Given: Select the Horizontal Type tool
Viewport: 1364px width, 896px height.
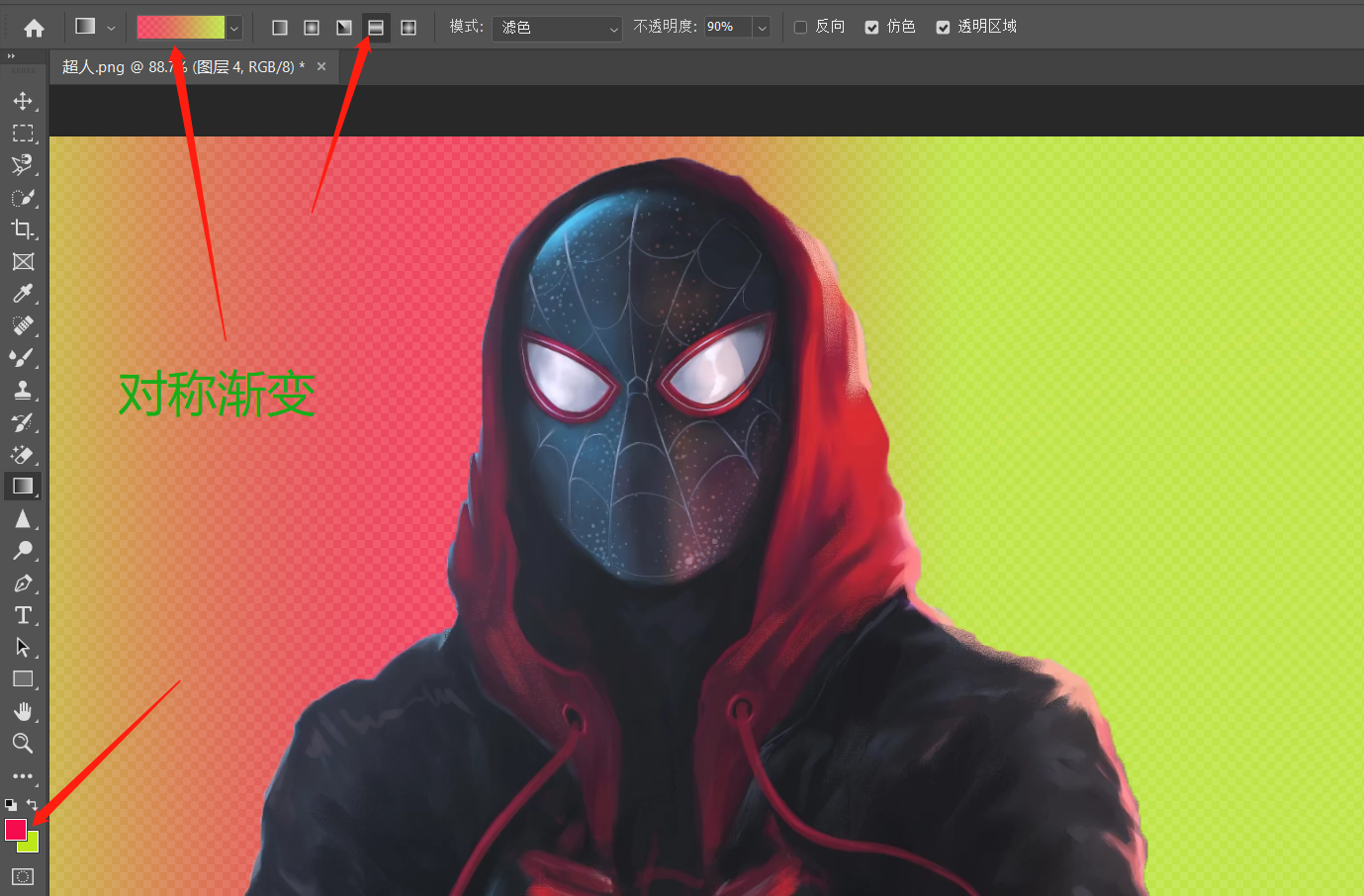Looking at the screenshot, I should coord(23,615).
